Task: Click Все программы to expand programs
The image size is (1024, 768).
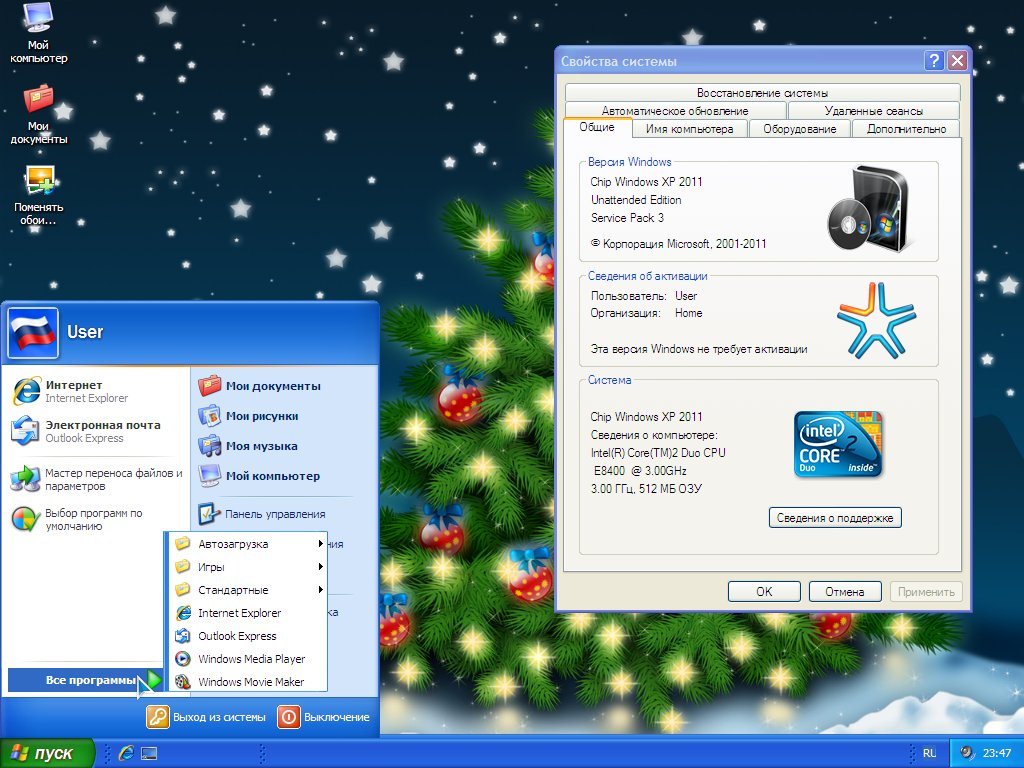Action: tap(86, 680)
